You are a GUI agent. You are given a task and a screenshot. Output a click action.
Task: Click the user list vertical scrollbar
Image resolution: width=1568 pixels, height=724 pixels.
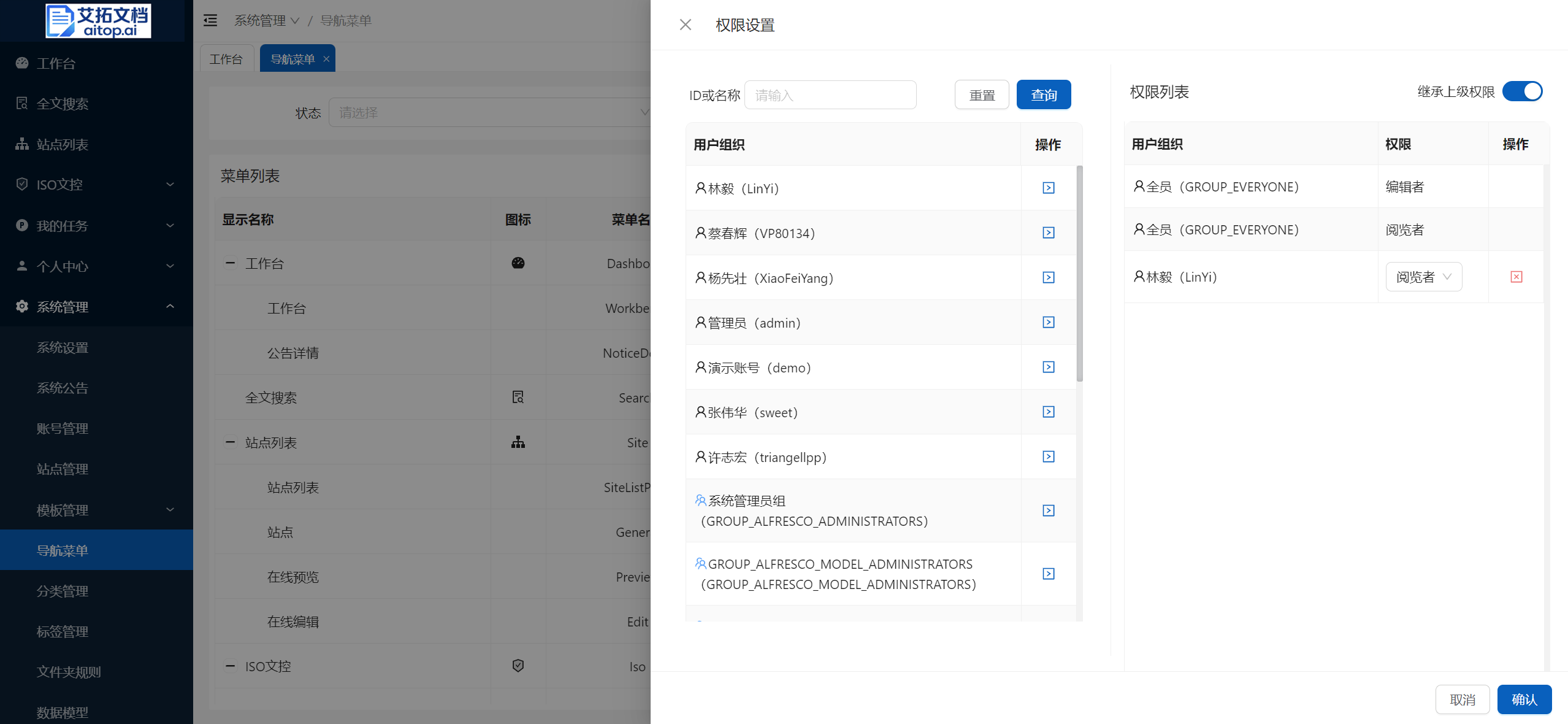click(1079, 273)
